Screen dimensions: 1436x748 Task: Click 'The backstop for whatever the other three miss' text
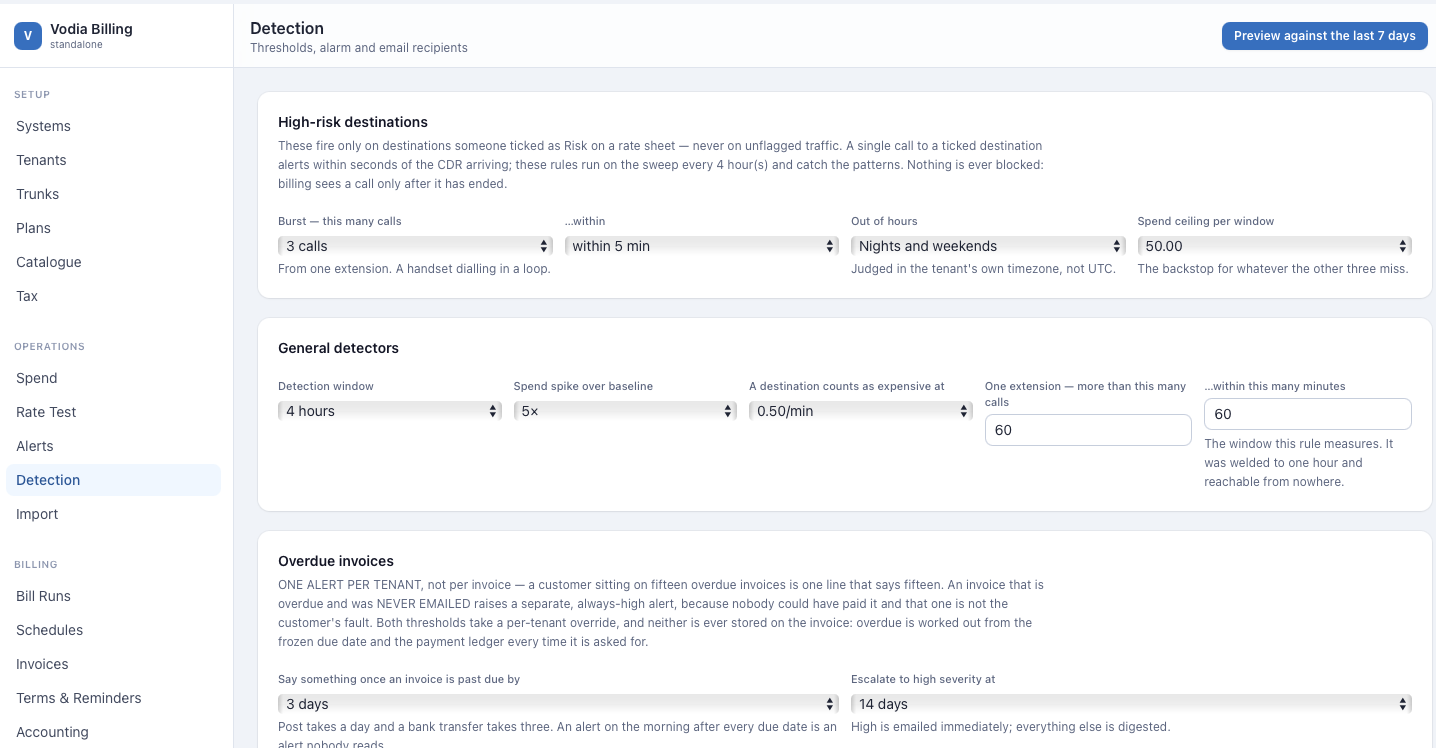point(1273,269)
